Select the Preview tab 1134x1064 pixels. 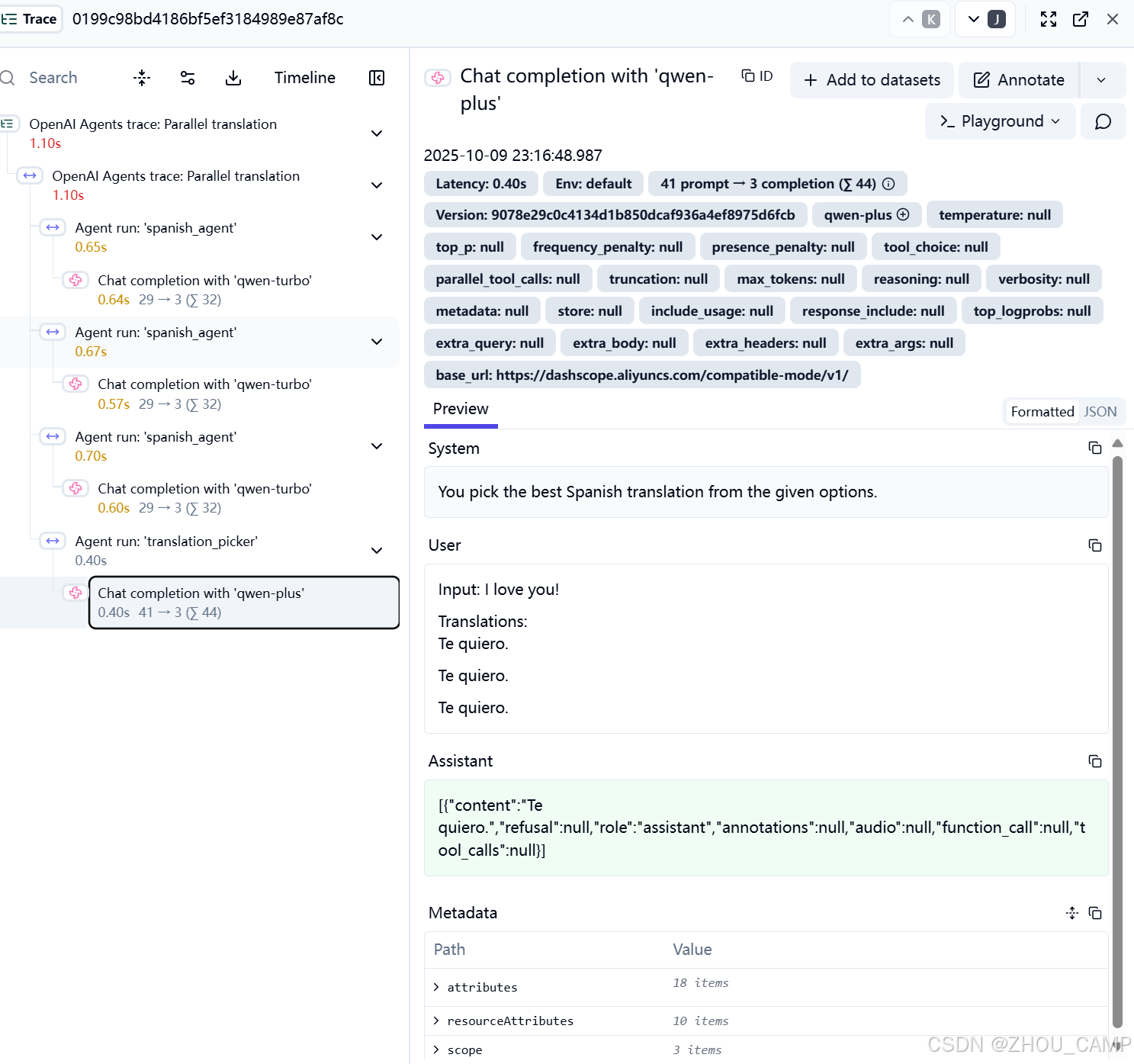461,410
